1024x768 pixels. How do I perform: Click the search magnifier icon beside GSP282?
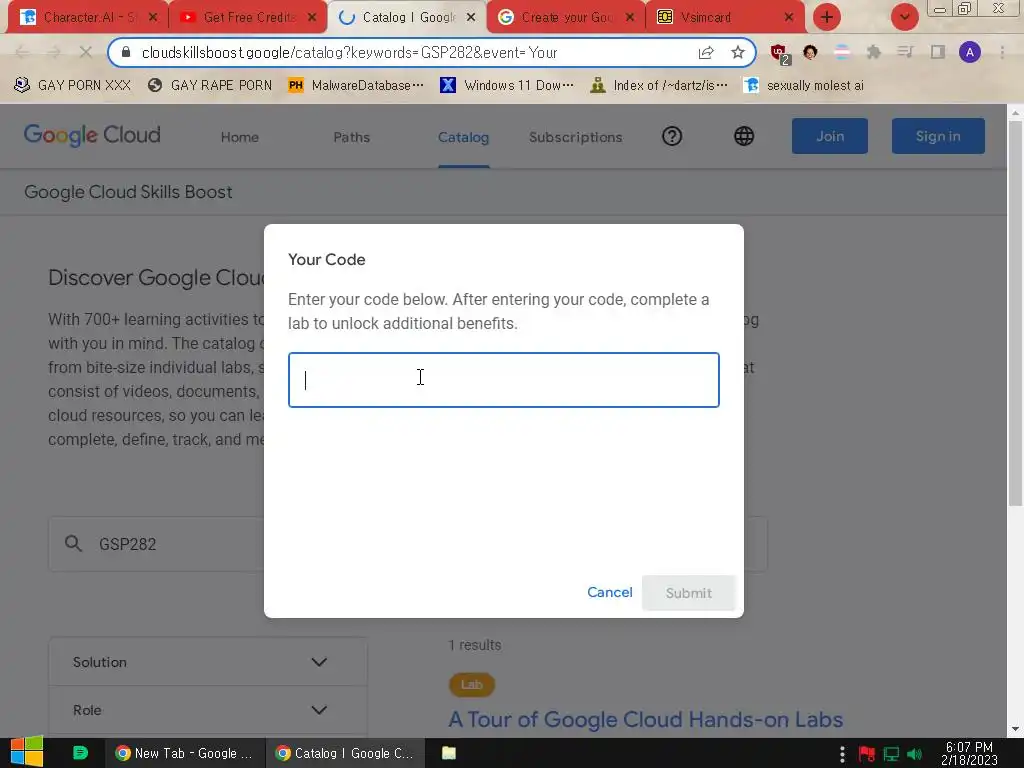[x=73, y=543]
